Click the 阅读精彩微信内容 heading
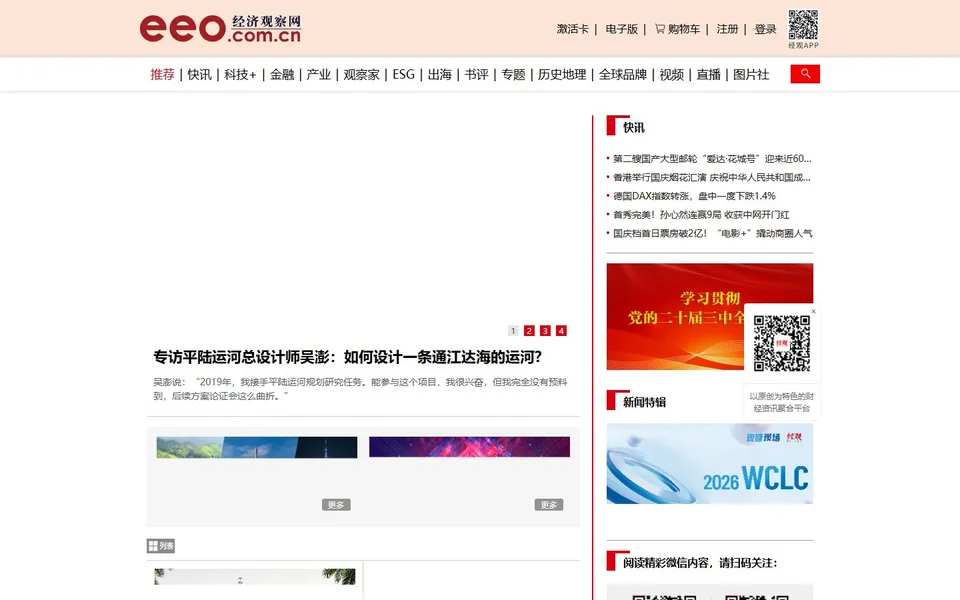 click(700, 563)
